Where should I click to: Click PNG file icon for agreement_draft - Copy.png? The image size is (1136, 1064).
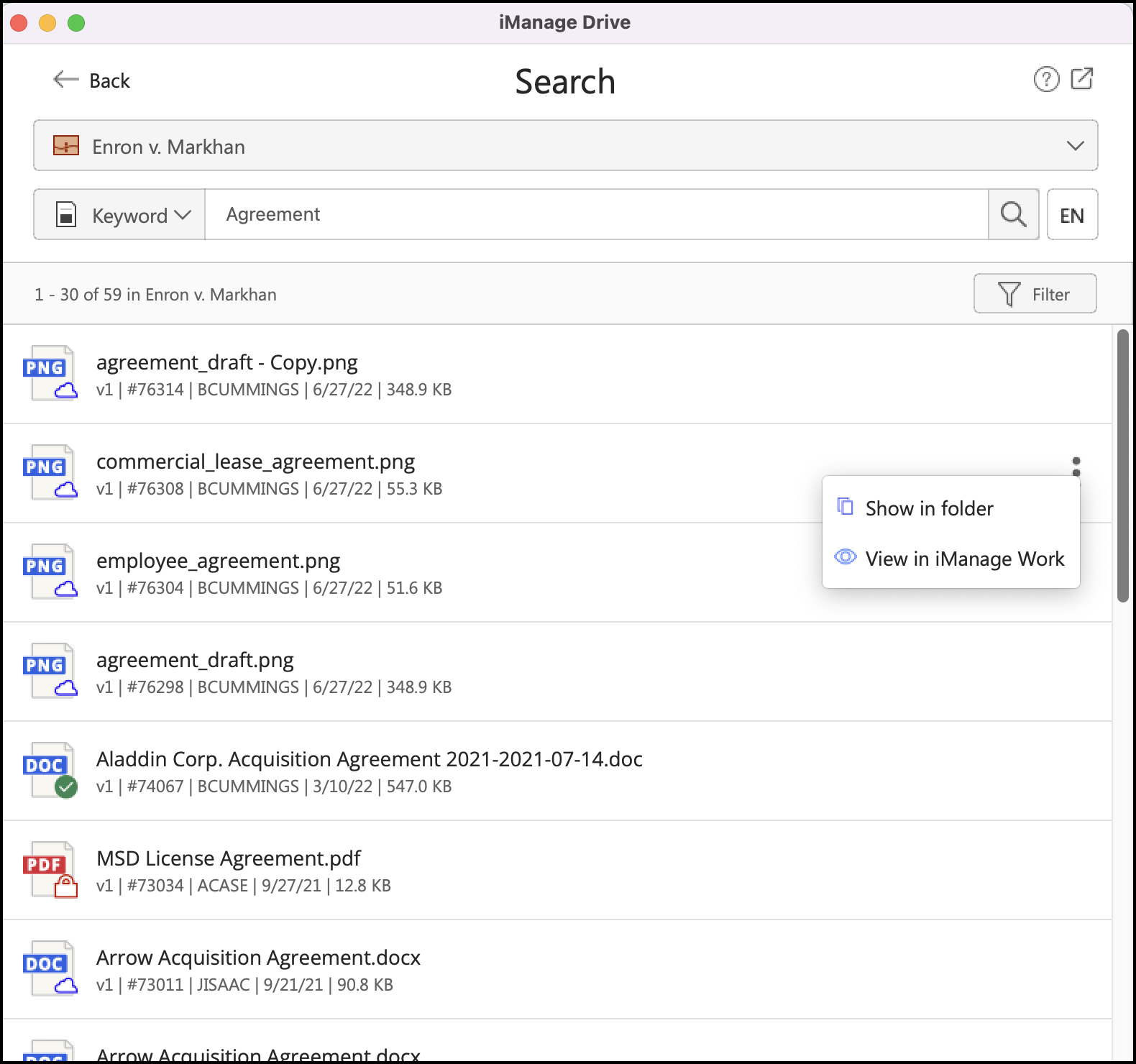[50, 373]
